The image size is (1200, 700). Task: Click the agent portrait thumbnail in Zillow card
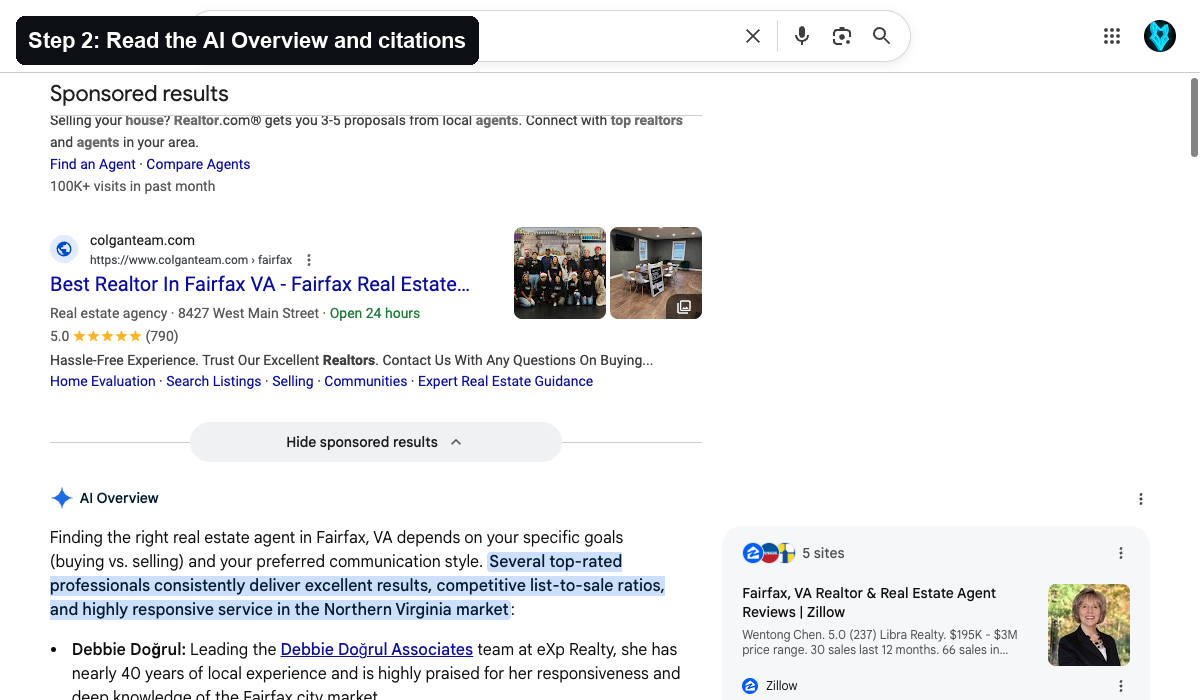(x=1089, y=625)
